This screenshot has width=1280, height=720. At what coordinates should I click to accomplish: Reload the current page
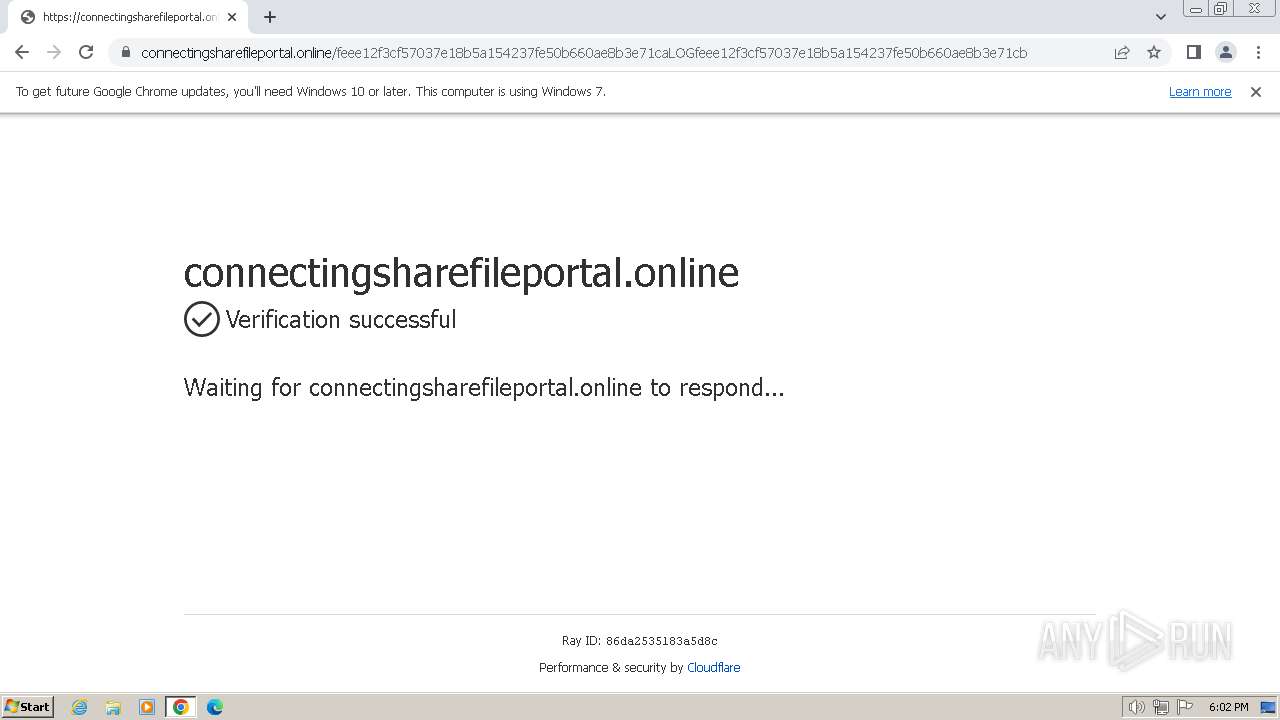86,52
